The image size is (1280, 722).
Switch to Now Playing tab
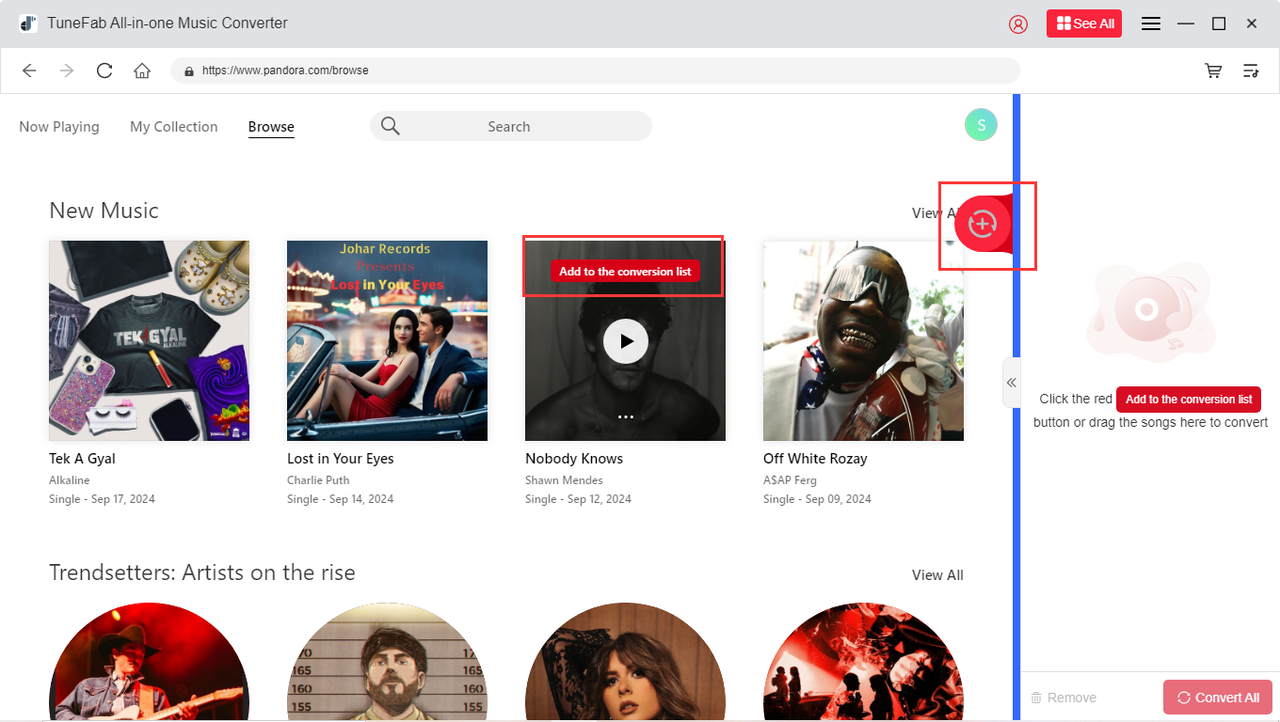[59, 127]
